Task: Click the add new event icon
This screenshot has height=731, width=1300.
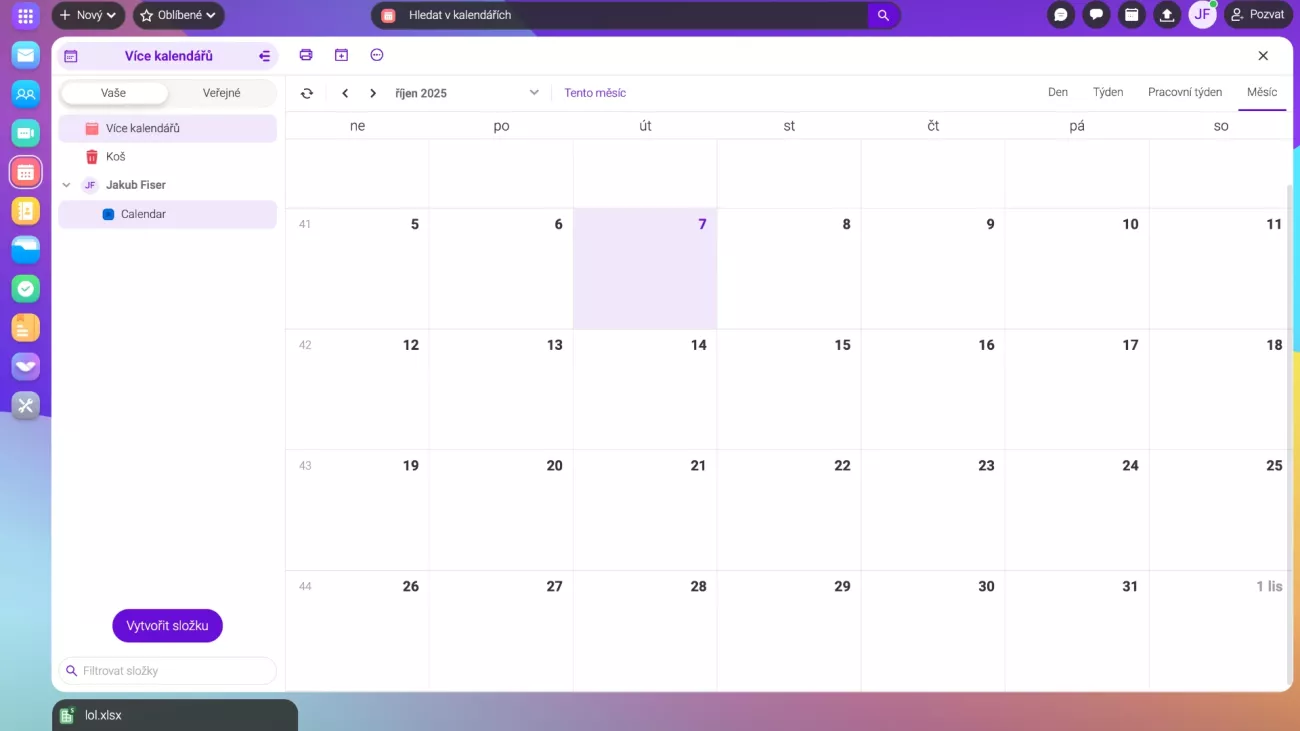Action: click(341, 55)
